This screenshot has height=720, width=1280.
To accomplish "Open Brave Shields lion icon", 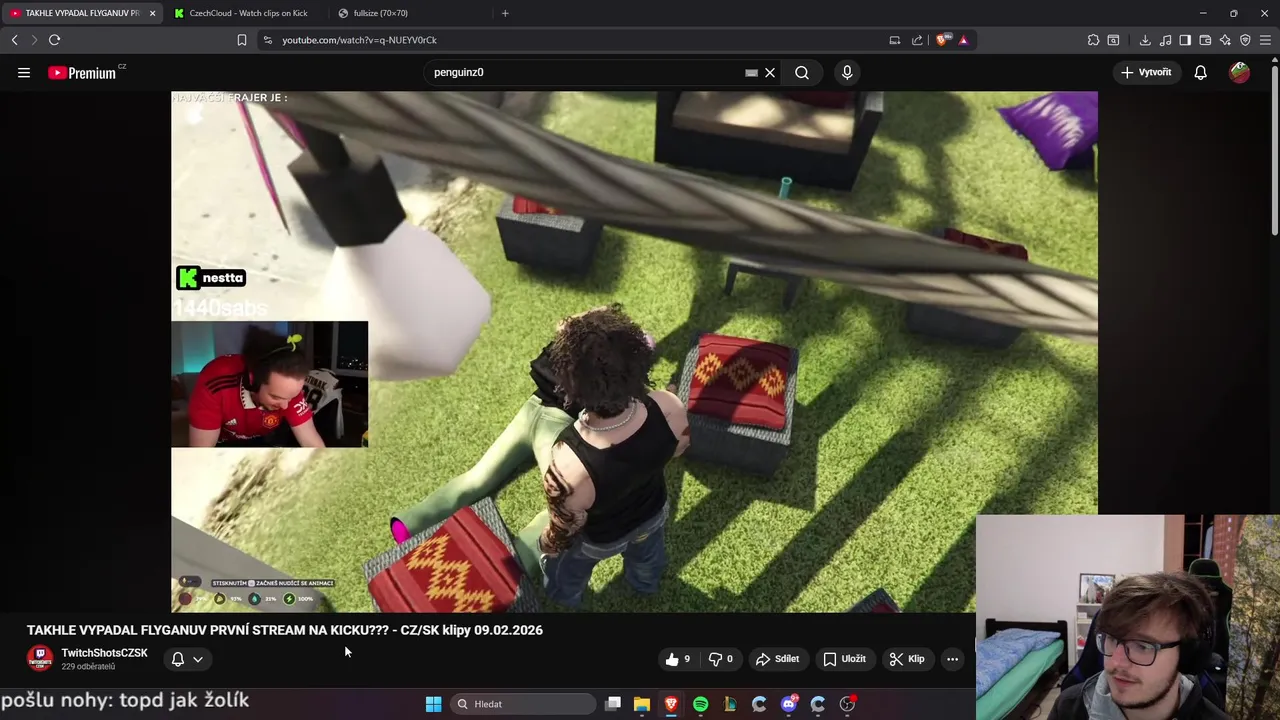I will coord(942,40).
